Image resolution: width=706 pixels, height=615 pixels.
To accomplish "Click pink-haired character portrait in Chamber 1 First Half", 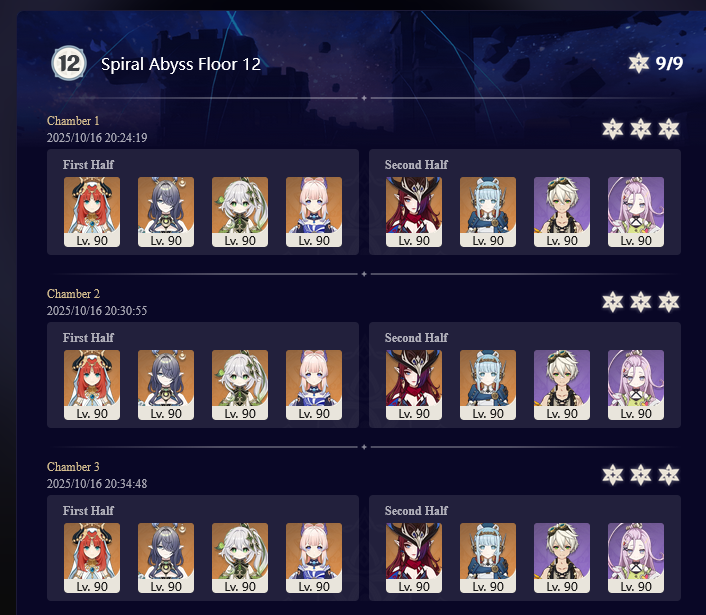I will click(x=314, y=212).
